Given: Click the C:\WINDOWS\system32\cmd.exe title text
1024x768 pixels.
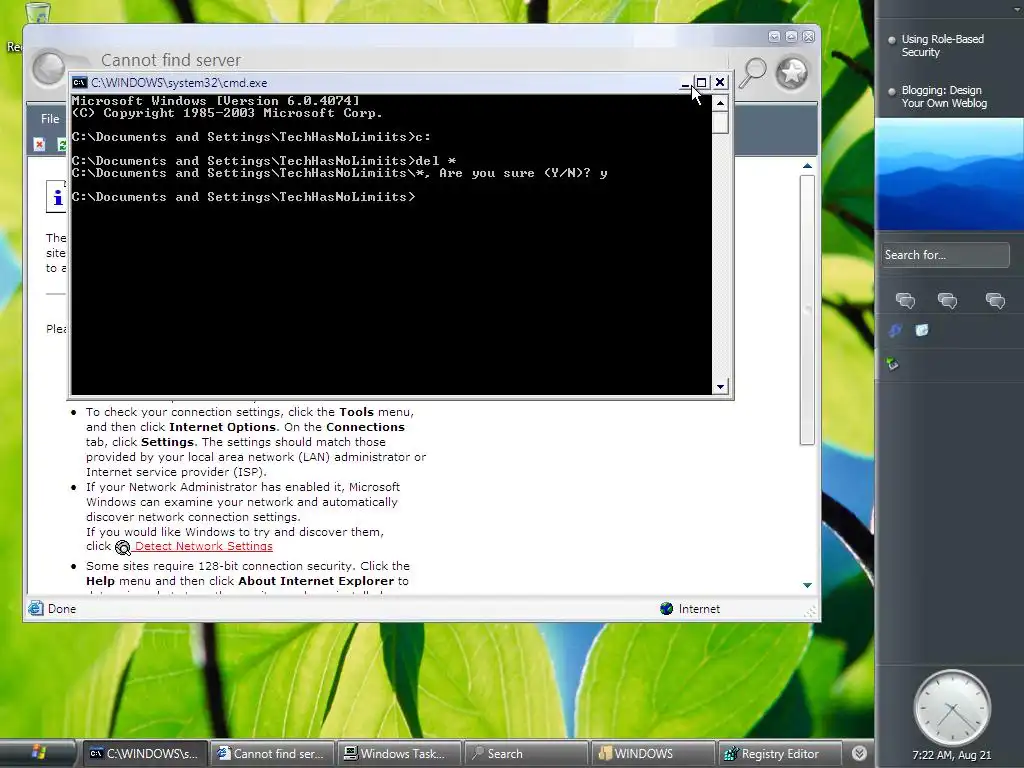Looking at the screenshot, I should coord(179,83).
